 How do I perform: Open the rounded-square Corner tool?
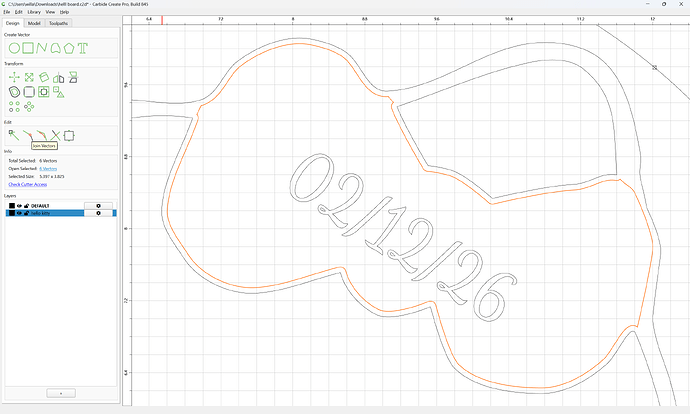29,92
